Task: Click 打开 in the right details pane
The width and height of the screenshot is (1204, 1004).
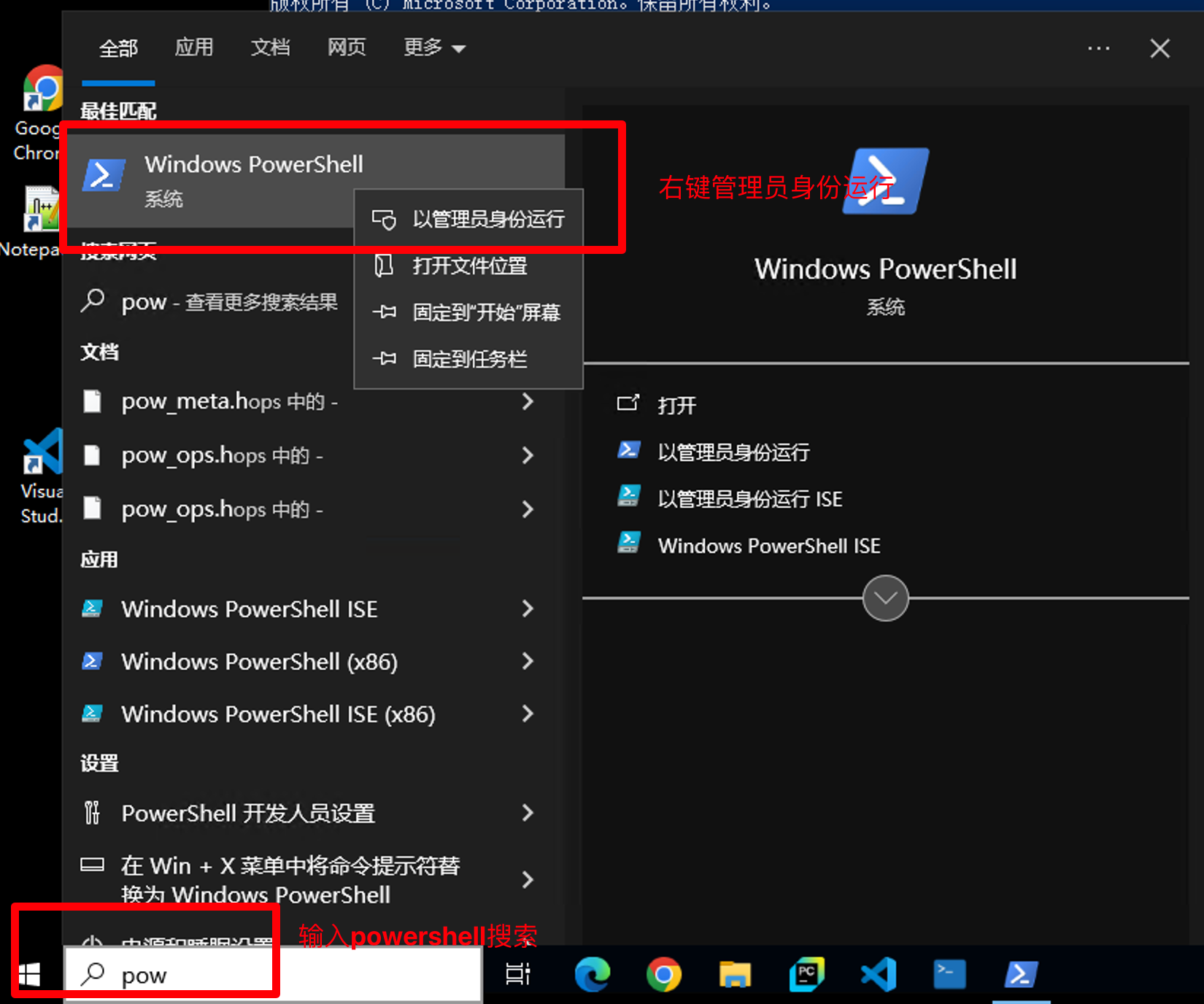Action: click(x=676, y=405)
